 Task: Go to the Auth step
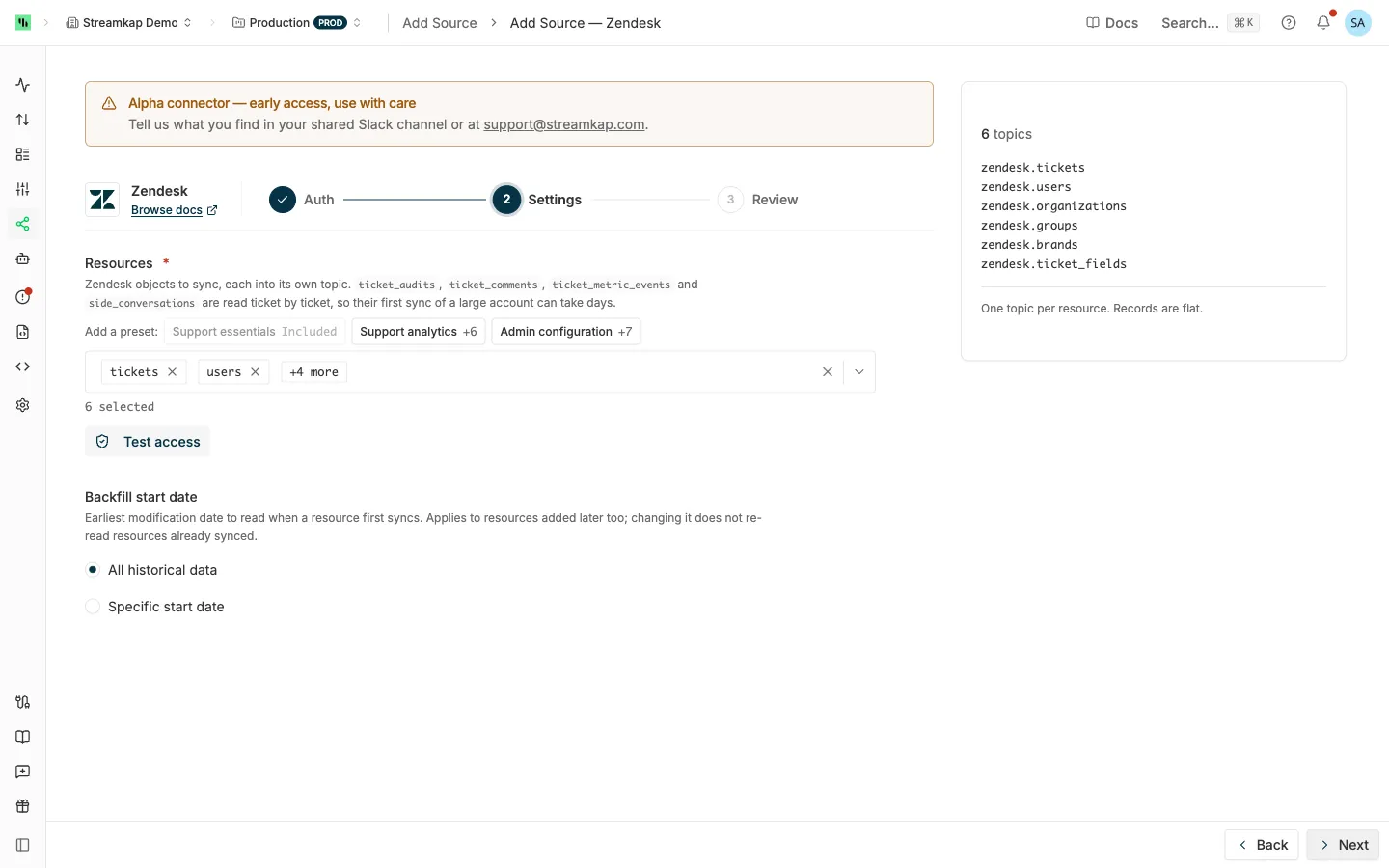click(302, 200)
